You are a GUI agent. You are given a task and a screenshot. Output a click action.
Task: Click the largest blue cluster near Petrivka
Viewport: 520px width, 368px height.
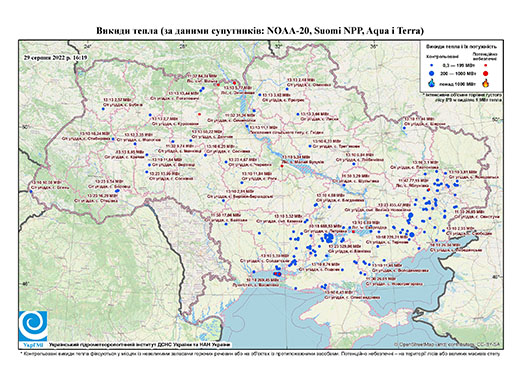tap(329, 238)
